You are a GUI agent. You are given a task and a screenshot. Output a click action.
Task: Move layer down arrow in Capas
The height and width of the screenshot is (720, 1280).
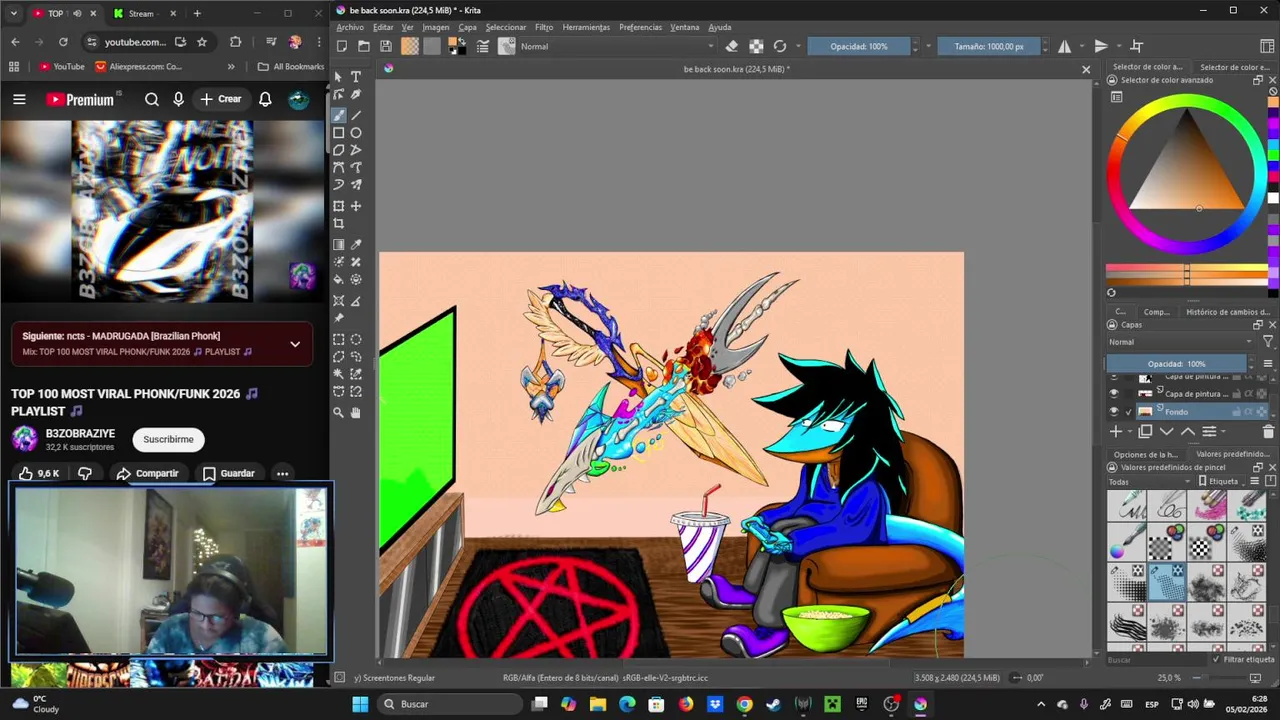point(1166,431)
